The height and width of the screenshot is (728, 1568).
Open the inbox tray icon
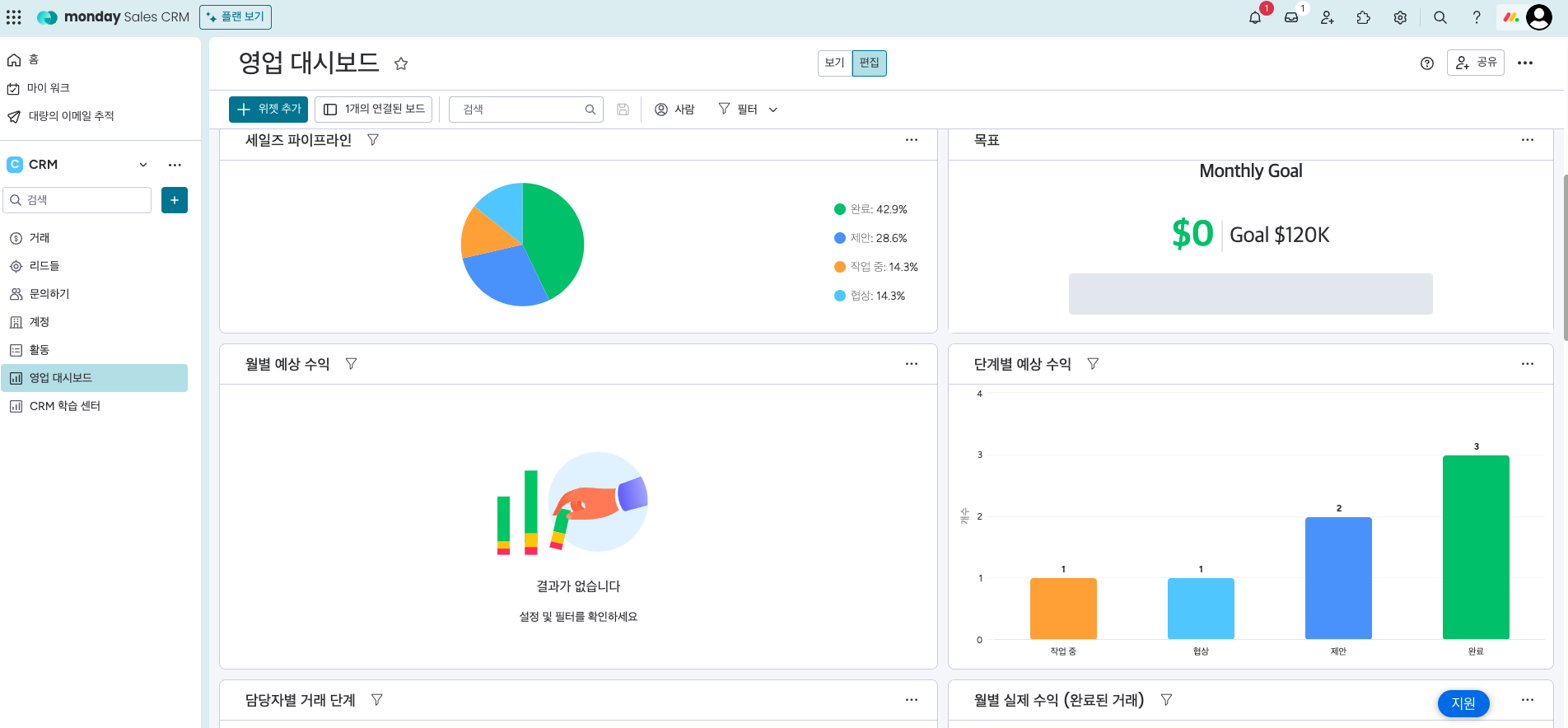pos(1291,17)
